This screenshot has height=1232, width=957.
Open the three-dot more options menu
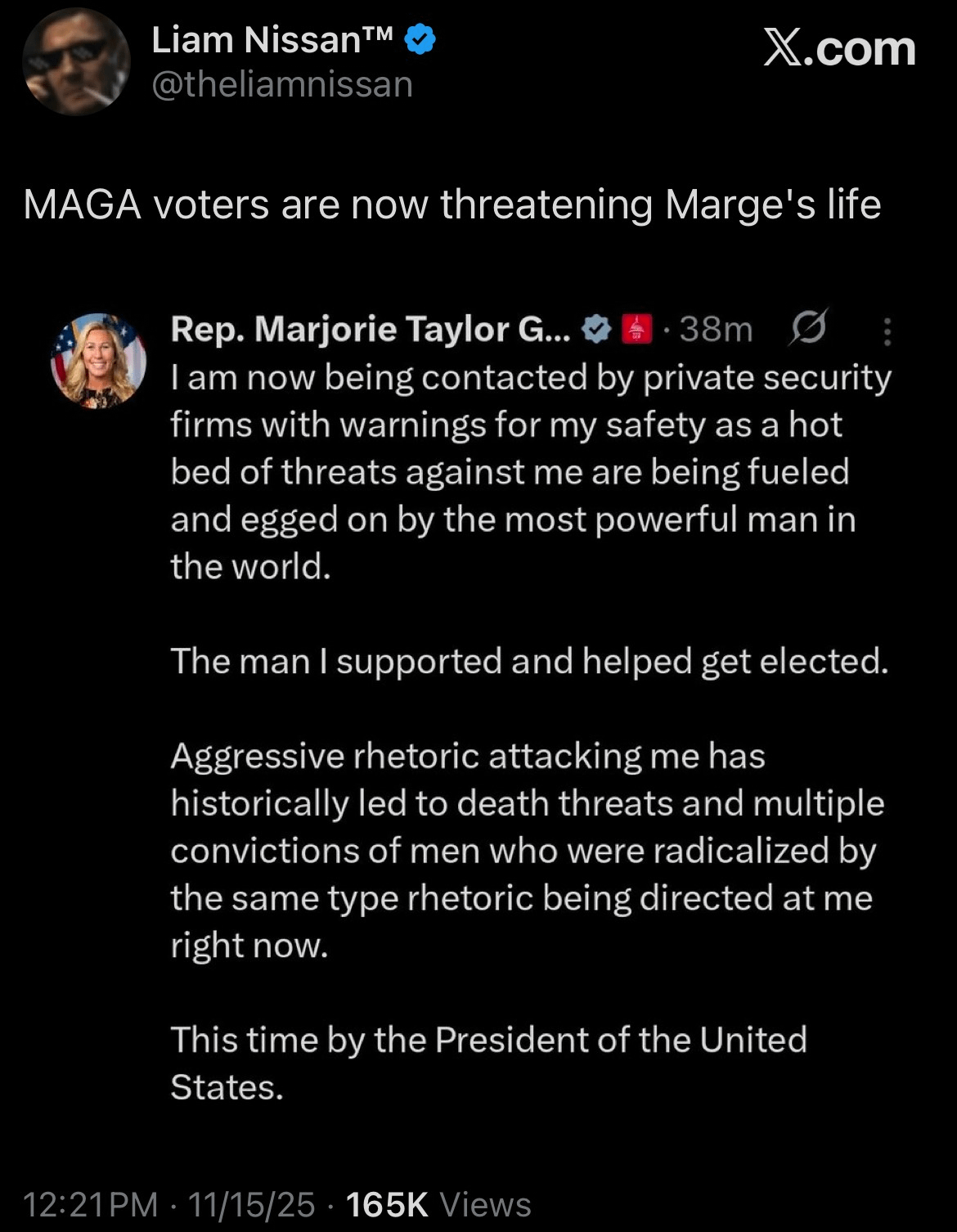[887, 331]
